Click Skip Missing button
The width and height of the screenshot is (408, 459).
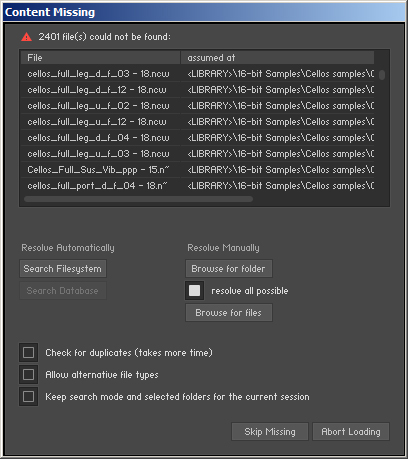click(270, 432)
